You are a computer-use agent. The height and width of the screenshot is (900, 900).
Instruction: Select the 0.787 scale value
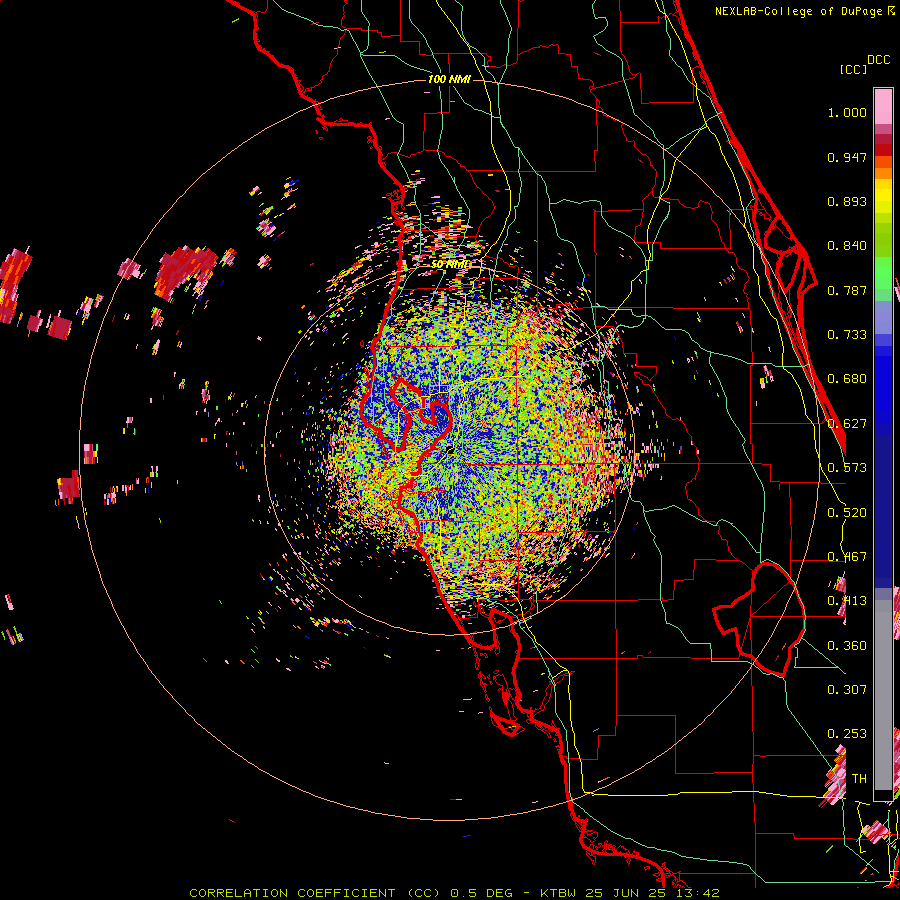coord(847,290)
